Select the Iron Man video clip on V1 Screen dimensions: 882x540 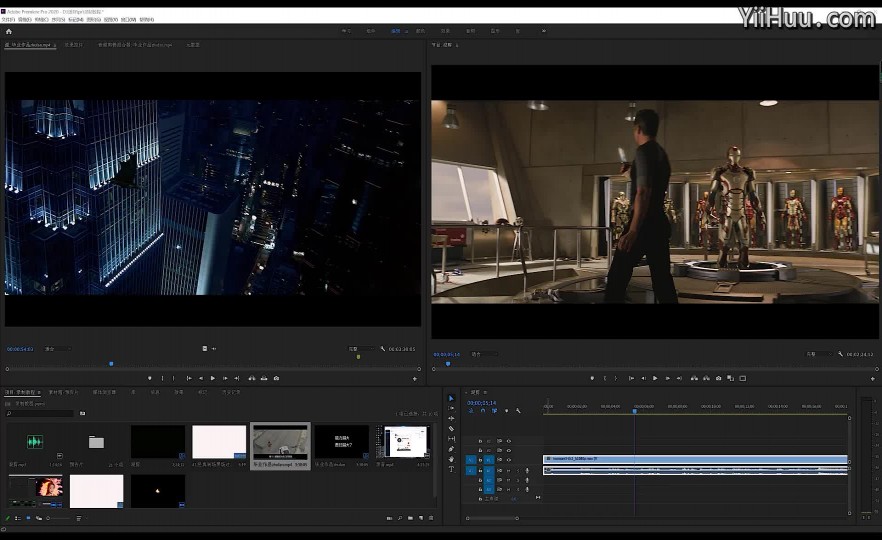(x=695, y=459)
